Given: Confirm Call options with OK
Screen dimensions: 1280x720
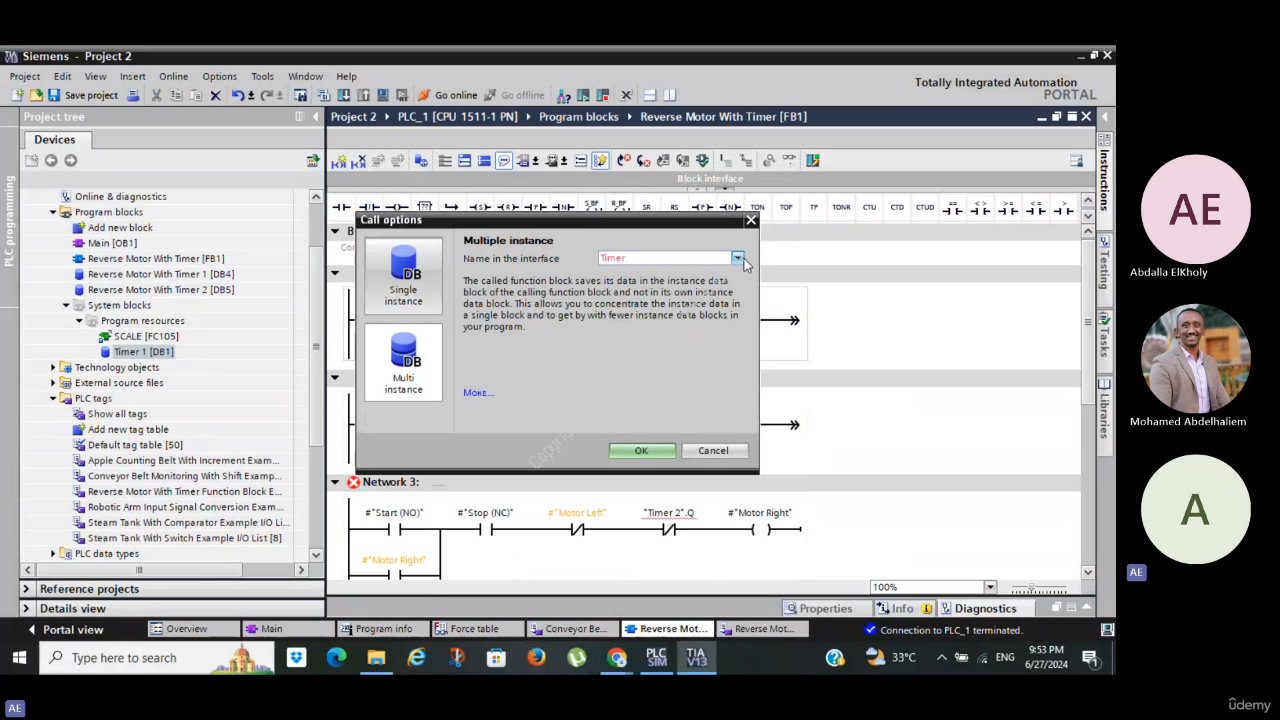Looking at the screenshot, I should point(642,450).
